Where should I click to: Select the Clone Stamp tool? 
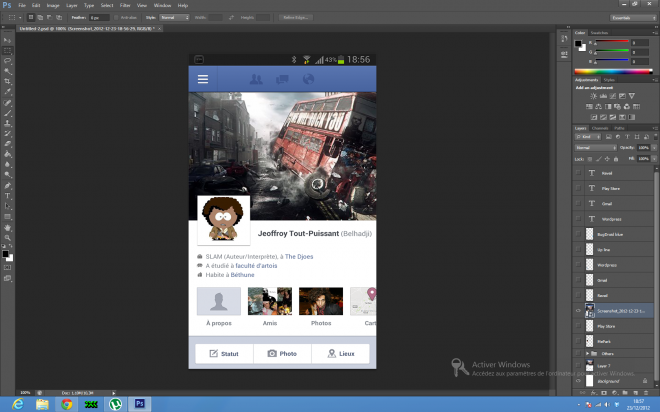click(8, 123)
